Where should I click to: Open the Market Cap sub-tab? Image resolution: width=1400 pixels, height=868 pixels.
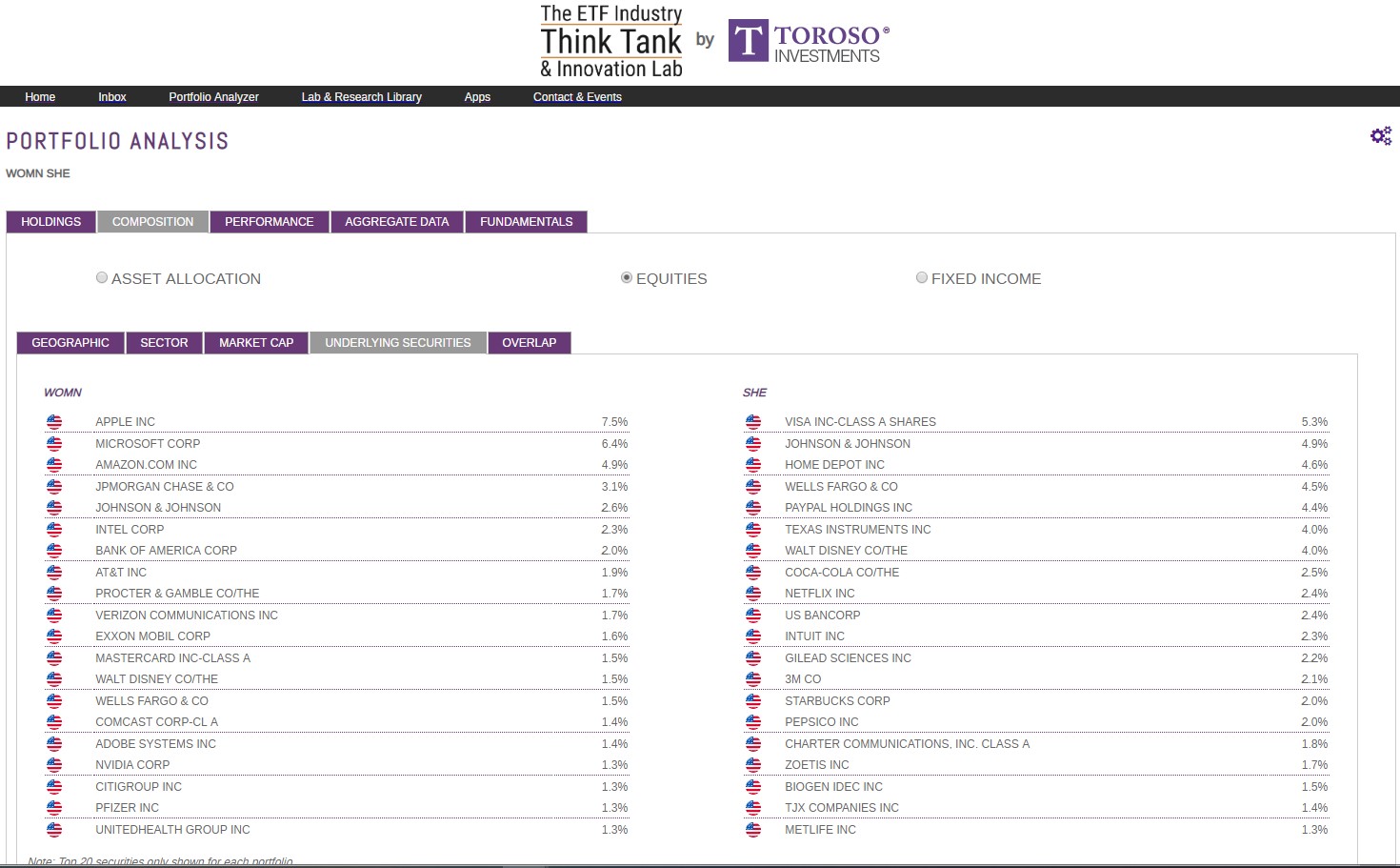click(256, 343)
